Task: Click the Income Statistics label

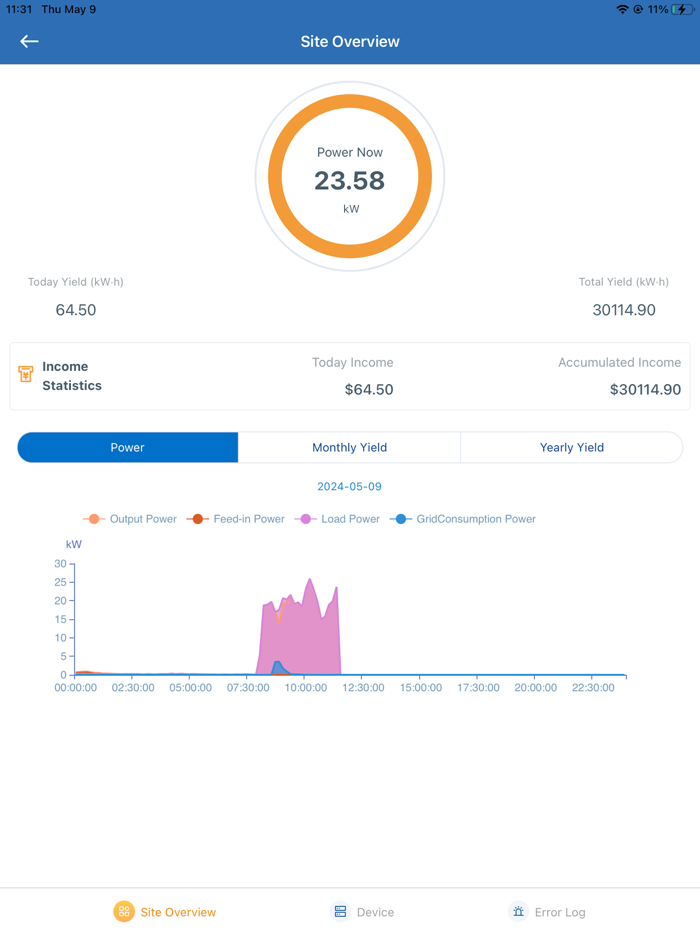Action: coord(71,376)
